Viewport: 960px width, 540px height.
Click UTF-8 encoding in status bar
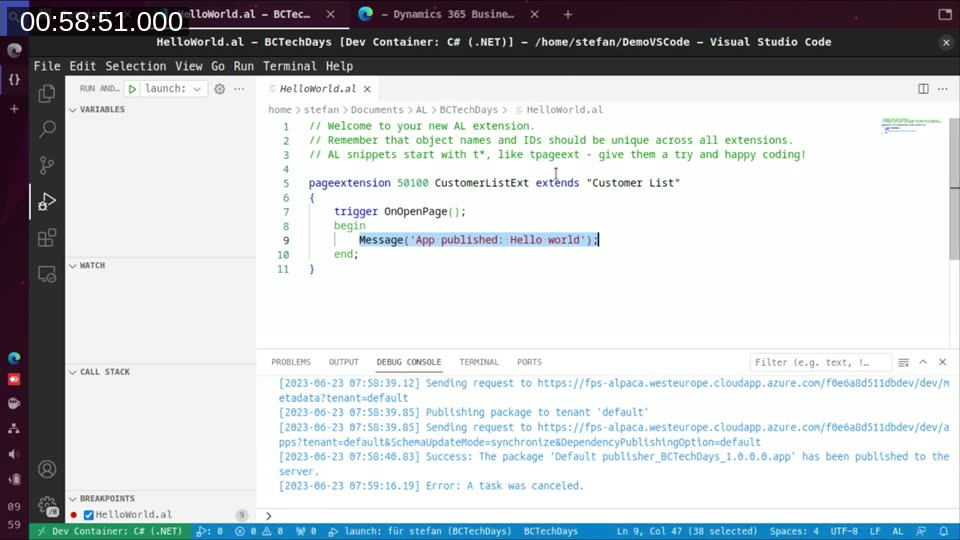click(x=844, y=531)
